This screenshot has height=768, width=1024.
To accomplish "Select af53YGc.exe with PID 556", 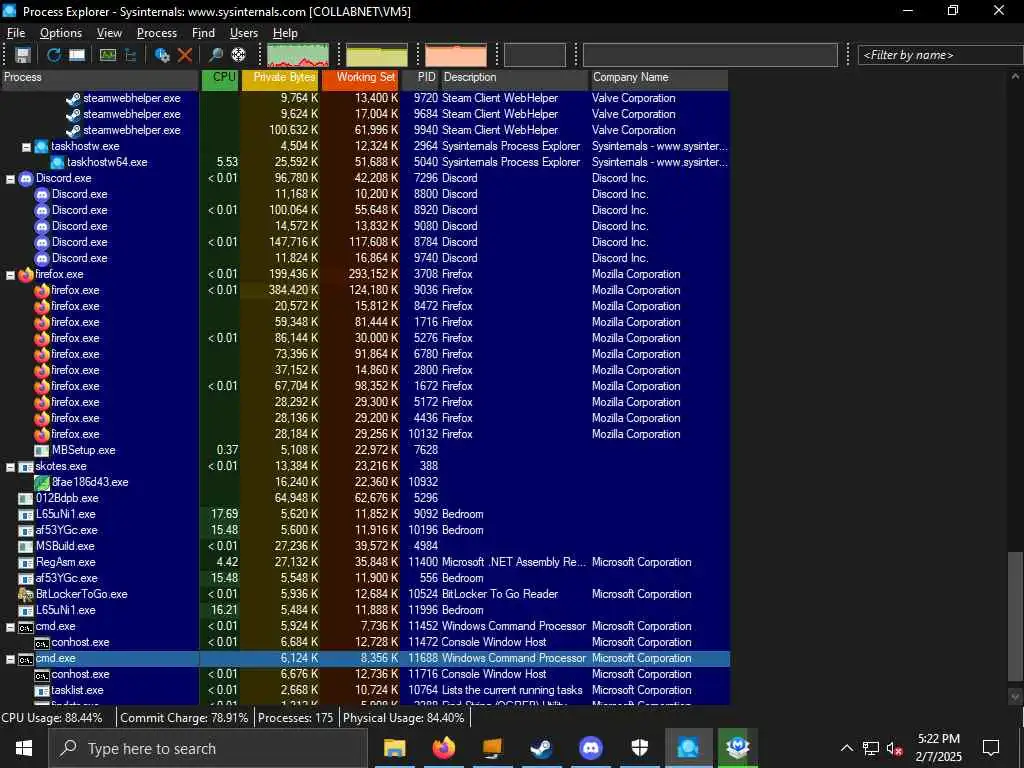I will tap(364, 579).
